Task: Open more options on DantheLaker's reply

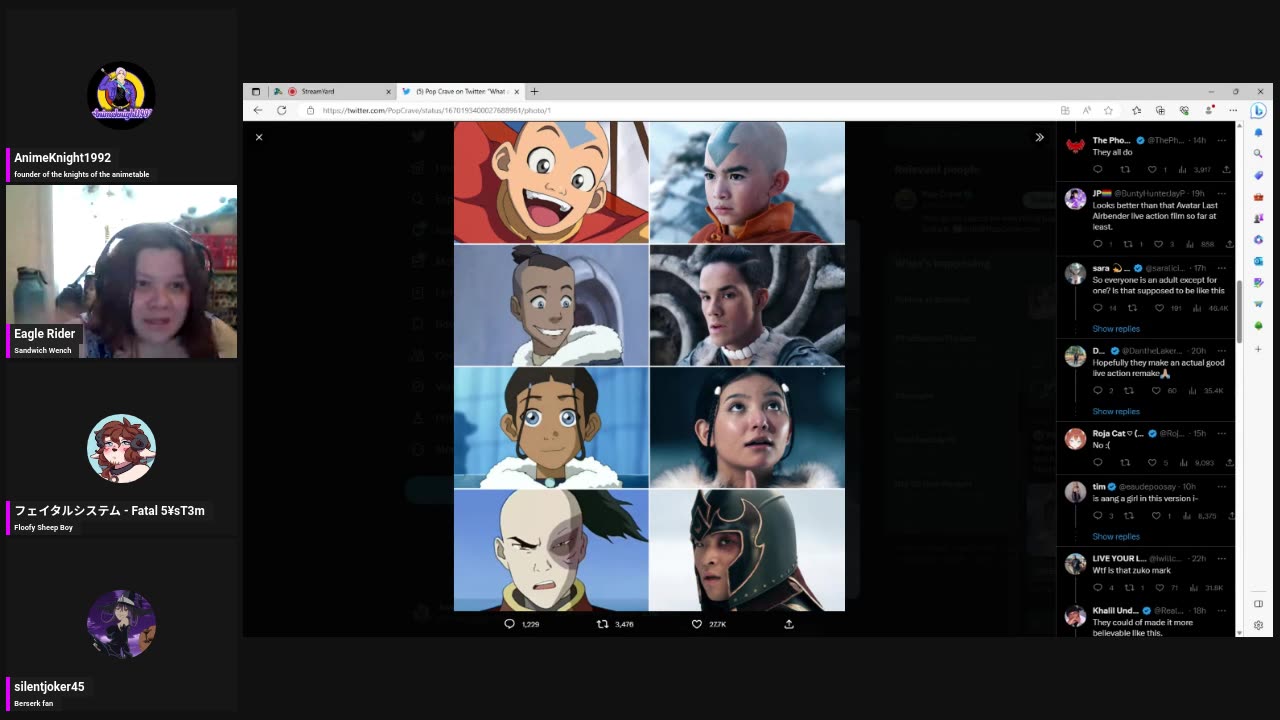Action: (x=1221, y=351)
